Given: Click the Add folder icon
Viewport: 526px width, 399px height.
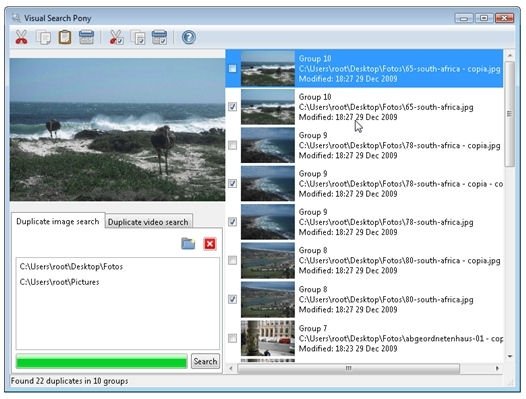Looking at the screenshot, I should tap(188, 244).
